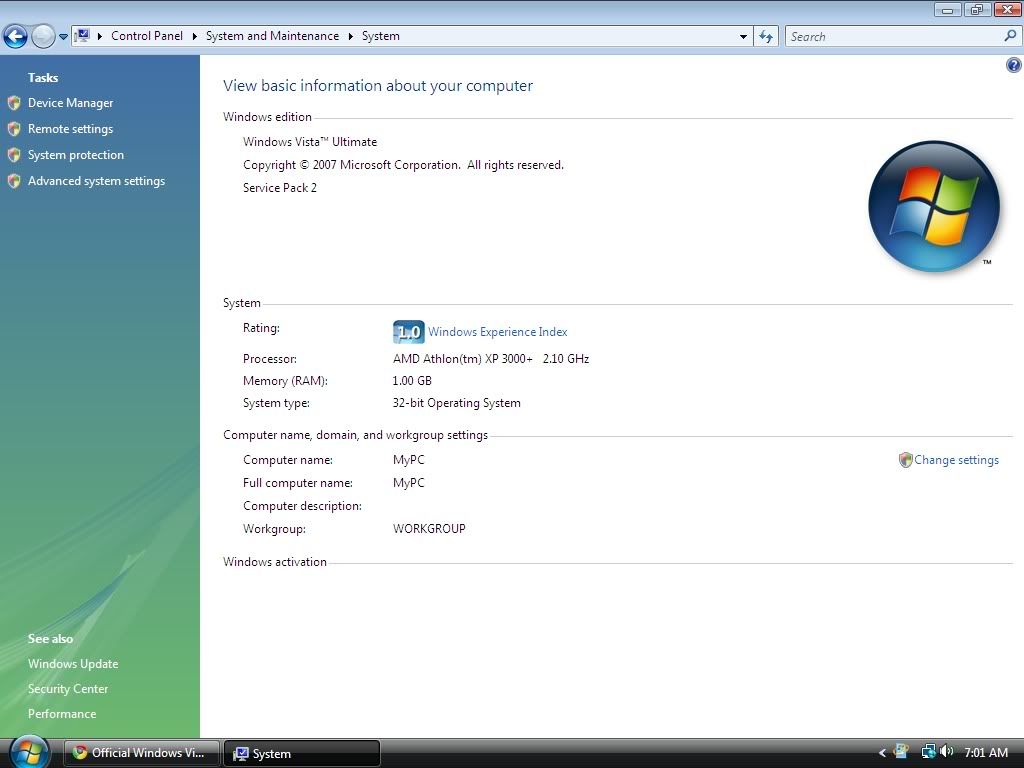The height and width of the screenshot is (768, 1024).
Task: Expand arrow after System and Maintenance
Action: click(x=351, y=37)
